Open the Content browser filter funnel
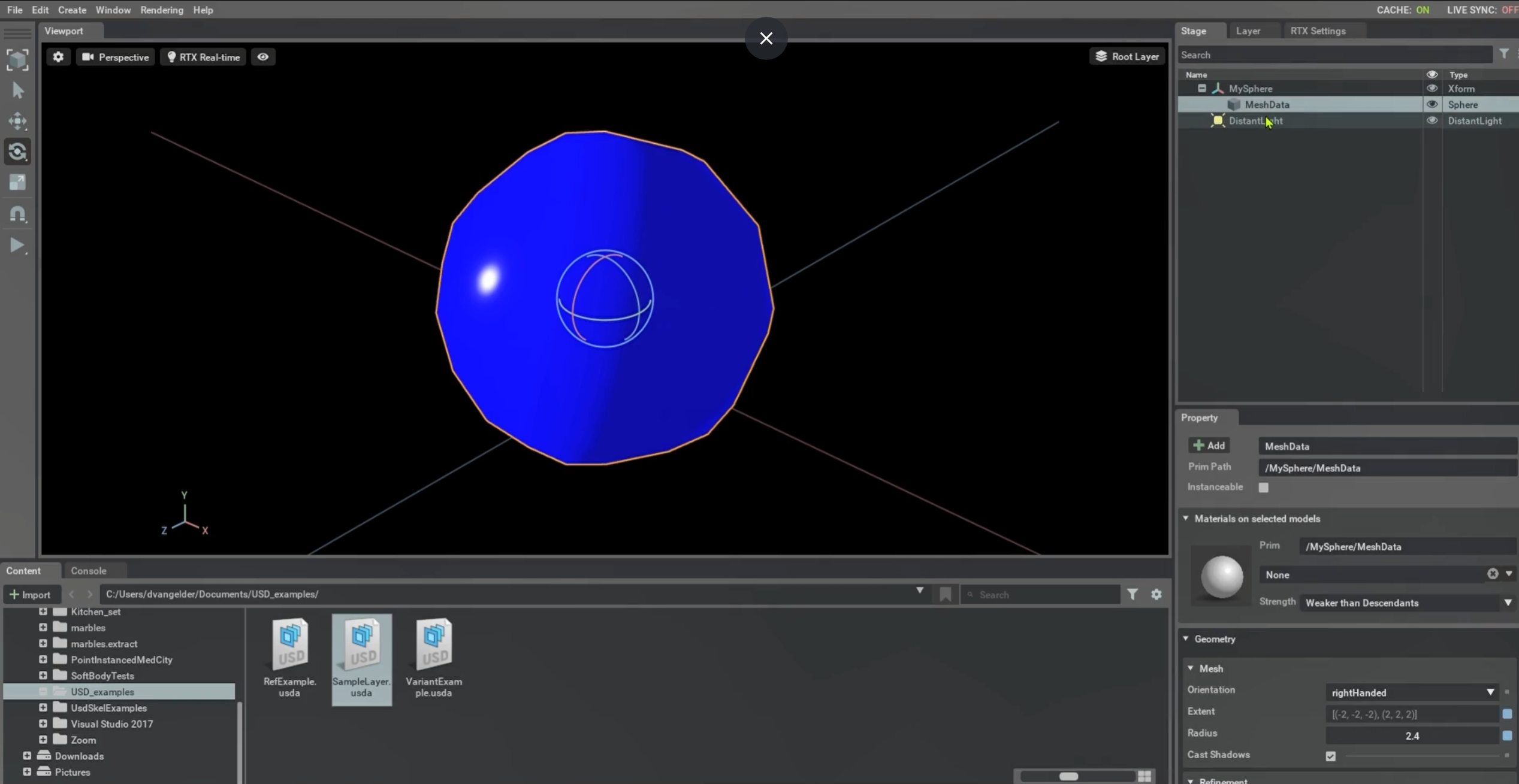The width and height of the screenshot is (1519, 784). [x=1132, y=594]
